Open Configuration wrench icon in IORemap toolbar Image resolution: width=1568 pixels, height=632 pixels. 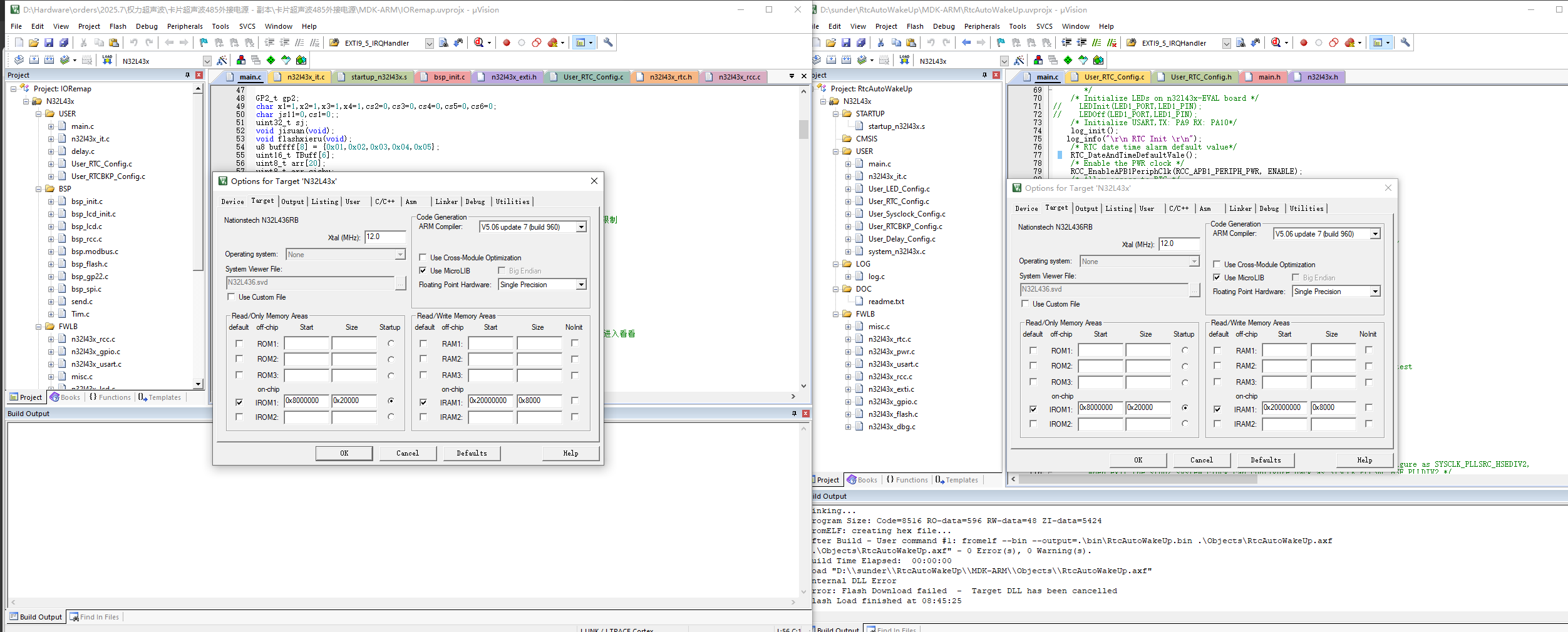click(x=608, y=43)
